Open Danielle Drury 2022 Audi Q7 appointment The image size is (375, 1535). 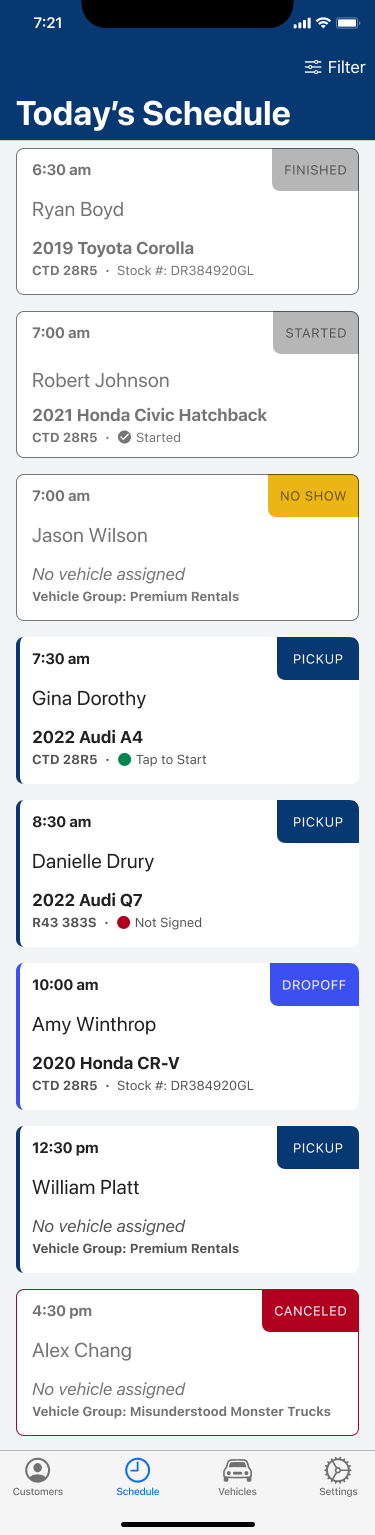[187, 873]
